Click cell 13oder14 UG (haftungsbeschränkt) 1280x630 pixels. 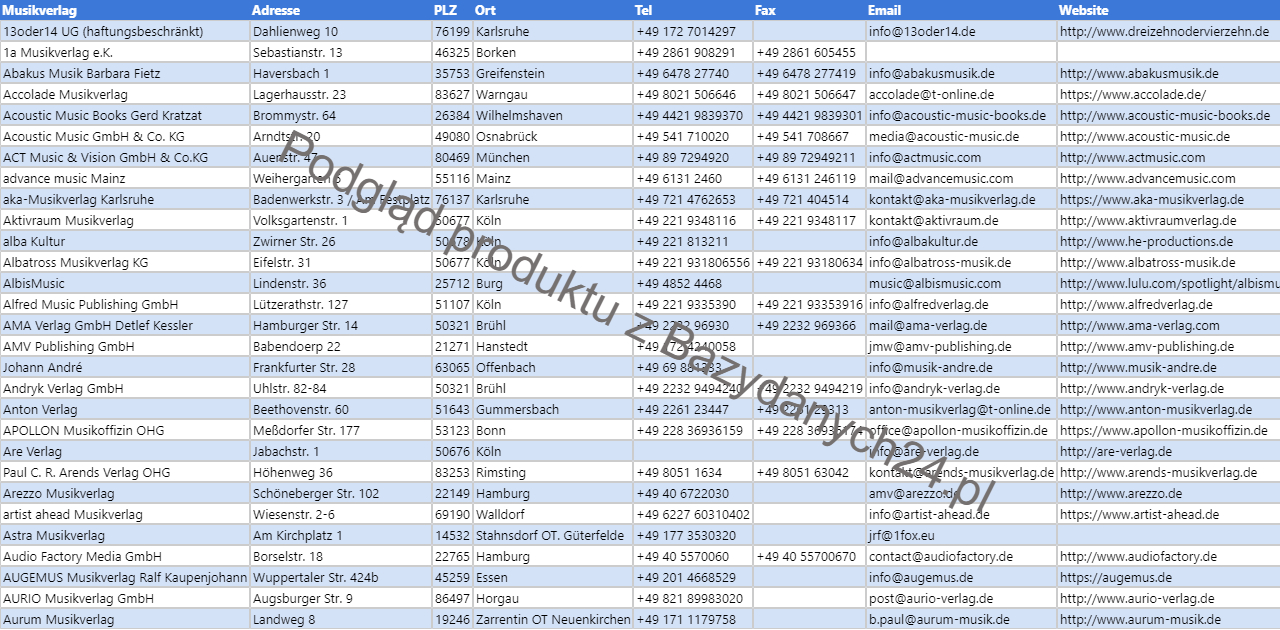coord(125,31)
